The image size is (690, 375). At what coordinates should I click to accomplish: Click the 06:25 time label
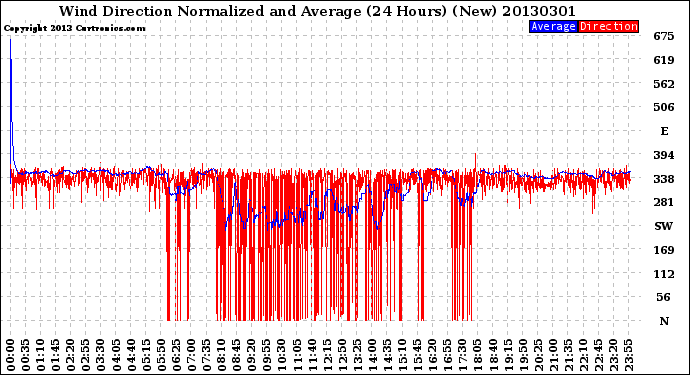(x=176, y=355)
